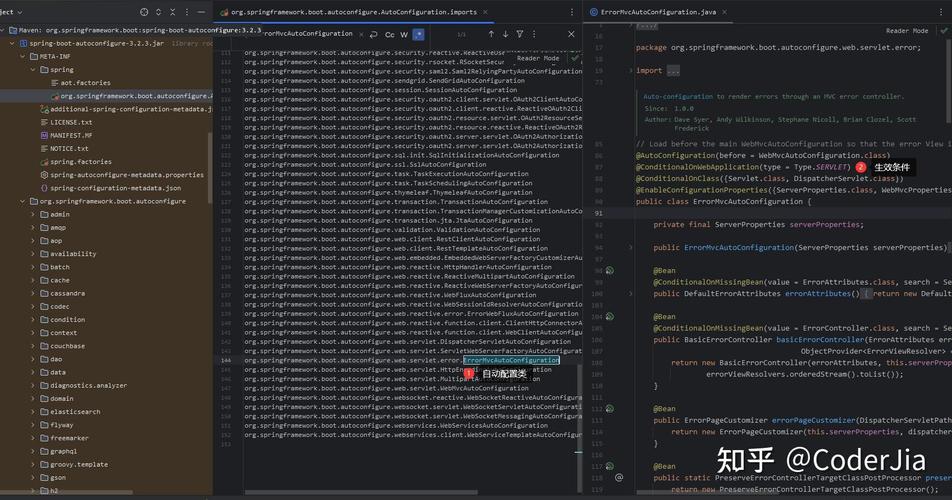Open spring-configuration-metadata.json file

point(110,188)
